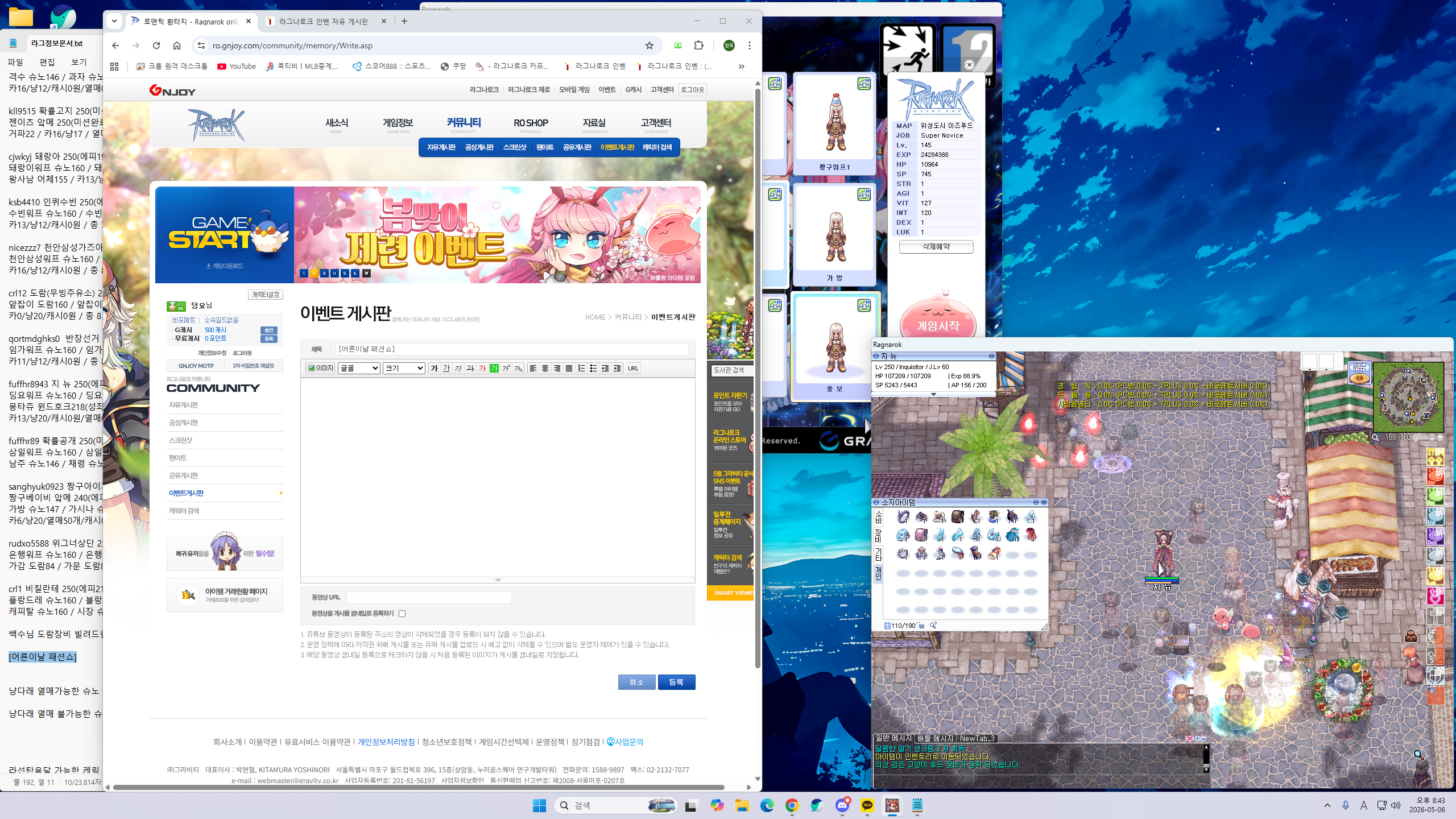1456x819 pixels.
Task: Show hidden system tray icons chevron
Action: (1327, 805)
